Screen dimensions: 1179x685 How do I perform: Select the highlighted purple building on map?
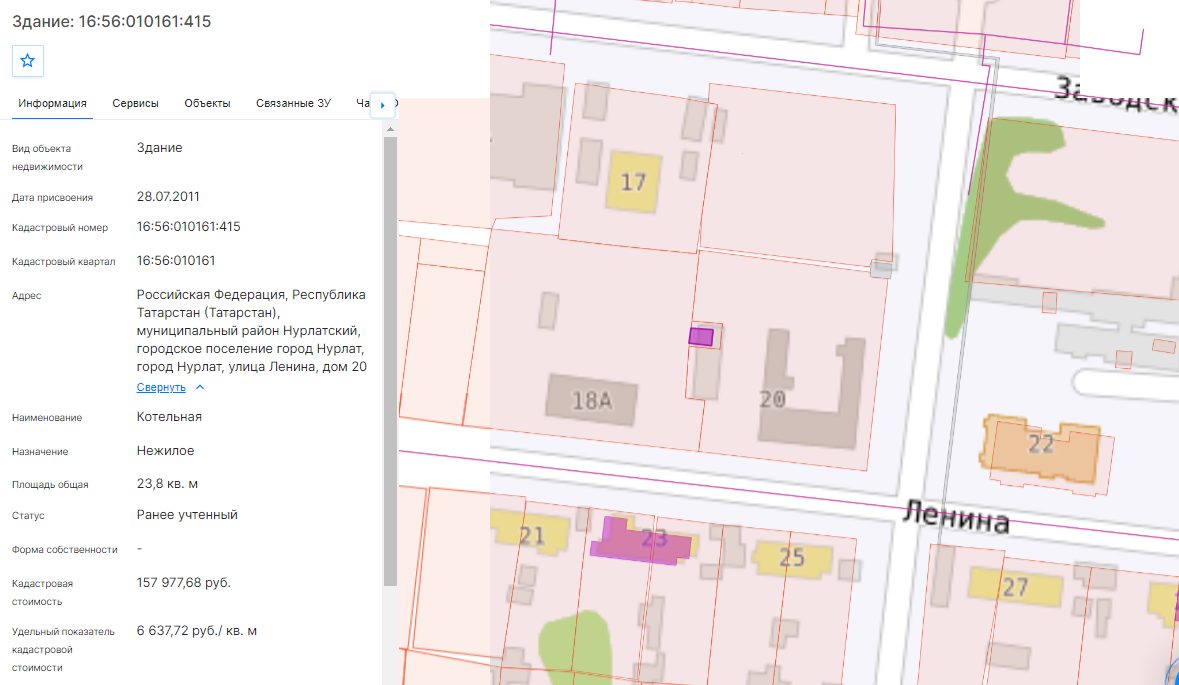pos(701,336)
